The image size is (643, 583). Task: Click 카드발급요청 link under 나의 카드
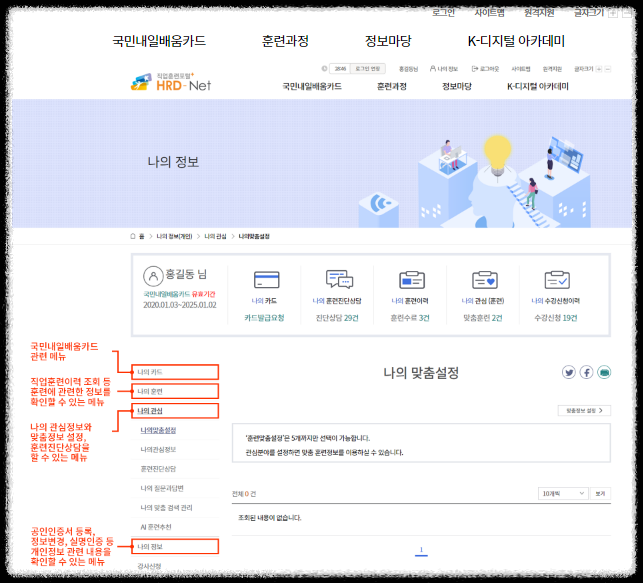click(x=264, y=318)
